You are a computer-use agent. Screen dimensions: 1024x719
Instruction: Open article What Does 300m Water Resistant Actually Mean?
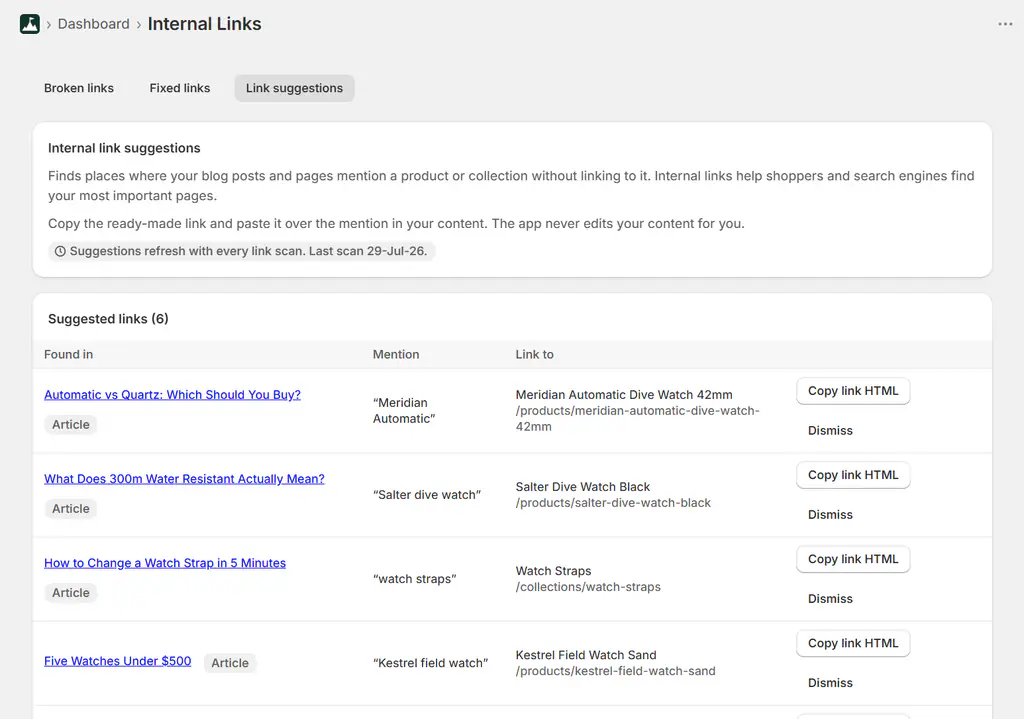click(184, 479)
